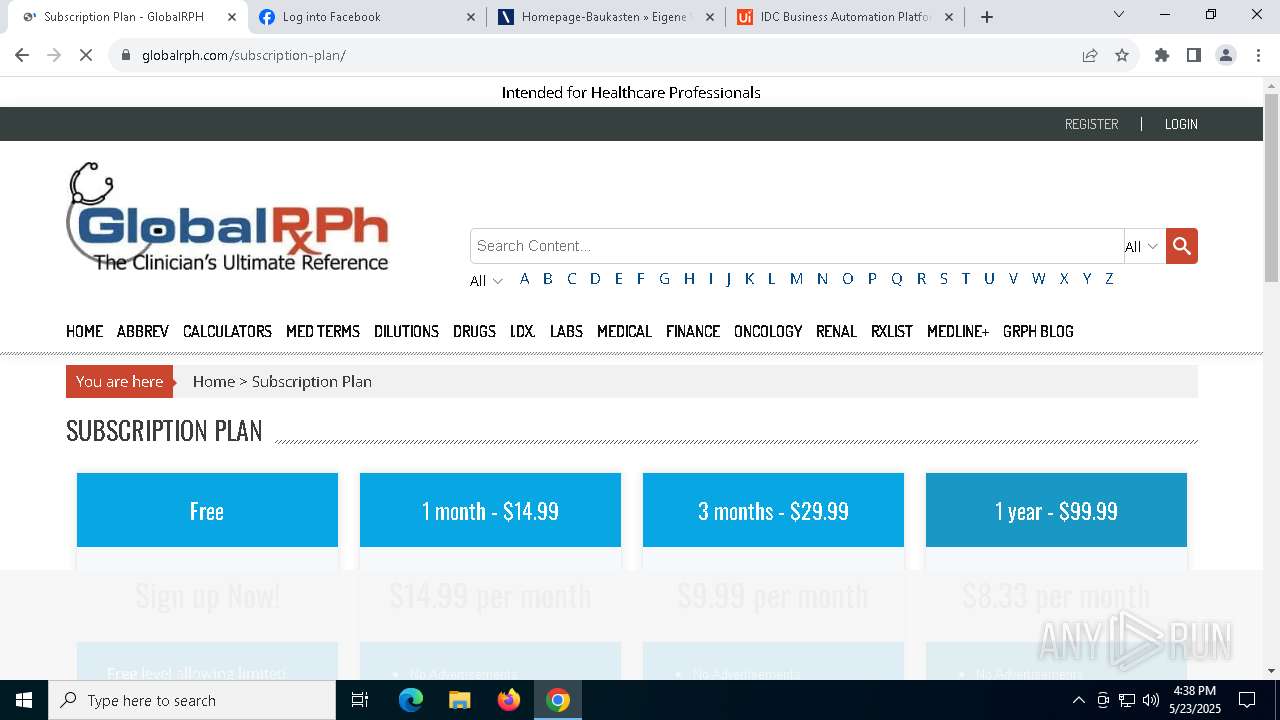Click the GlobalRPh logo
The image size is (1280, 720).
(x=227, y=217)
